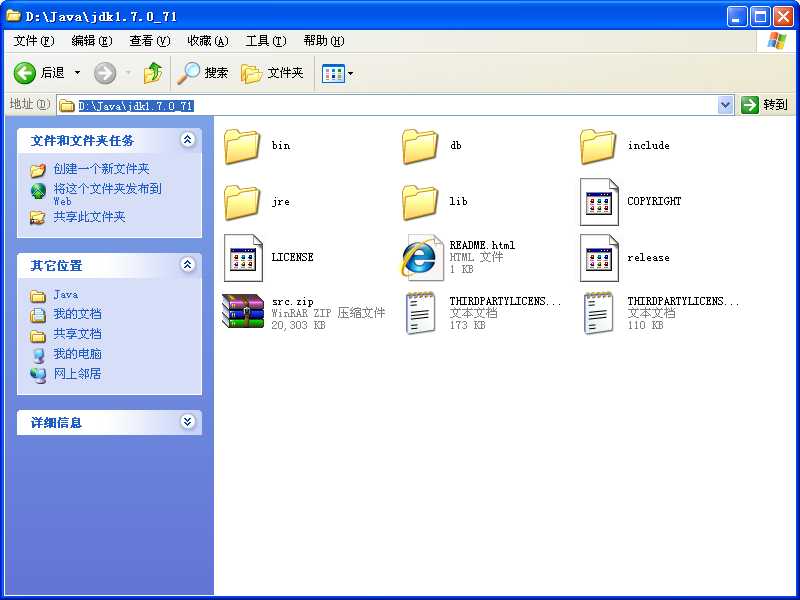
Task: Click the 我的电脑 link
Action: pos(78,354)
